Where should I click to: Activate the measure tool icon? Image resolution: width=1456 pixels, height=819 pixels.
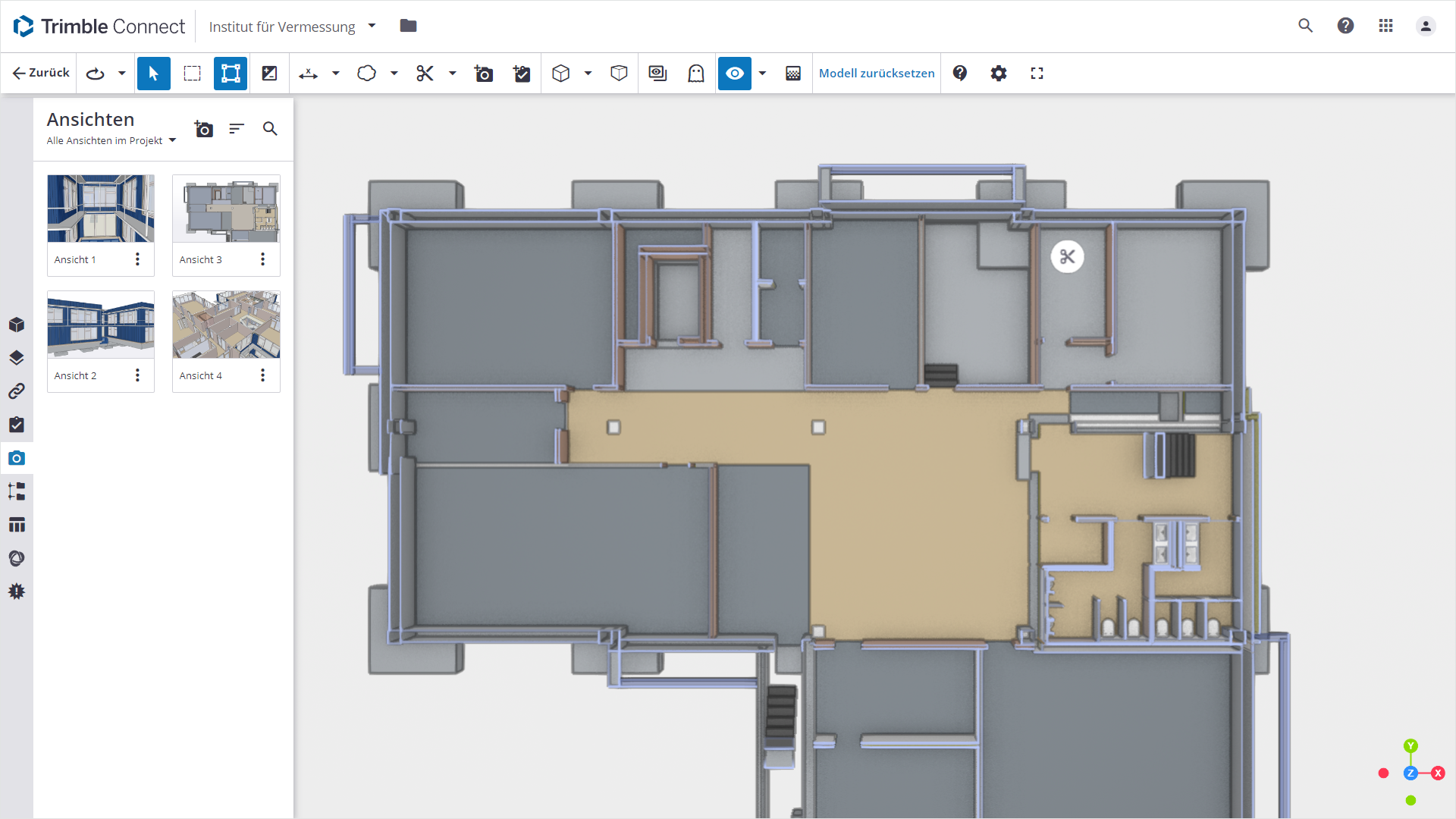click(x=309, y=74)
